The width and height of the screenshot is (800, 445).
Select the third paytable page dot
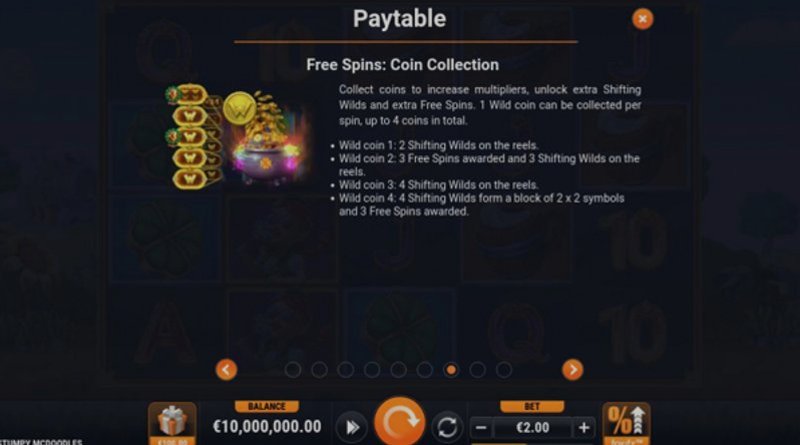point(345,369)
